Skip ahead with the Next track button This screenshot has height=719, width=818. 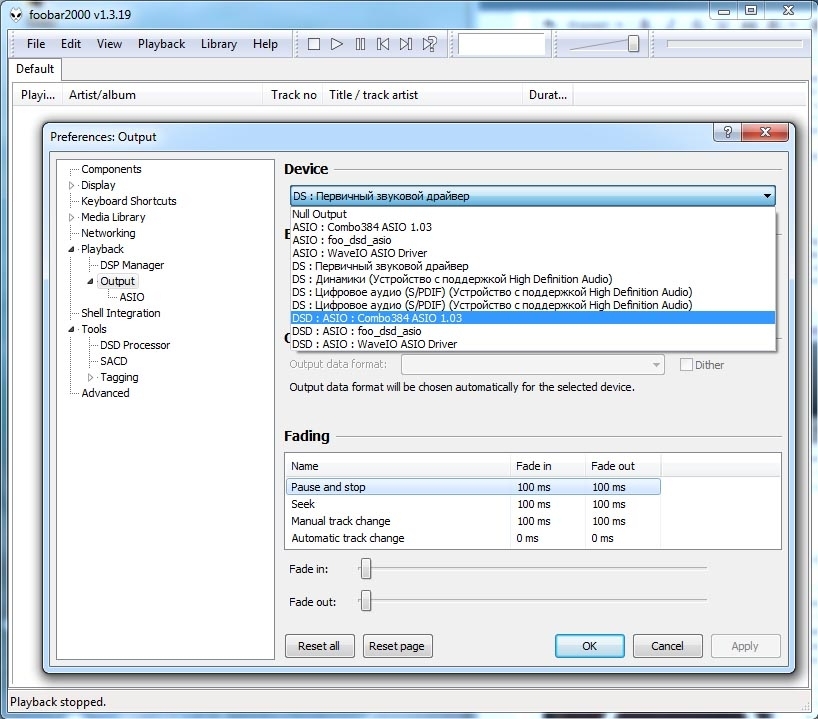(x=406, y=44)
